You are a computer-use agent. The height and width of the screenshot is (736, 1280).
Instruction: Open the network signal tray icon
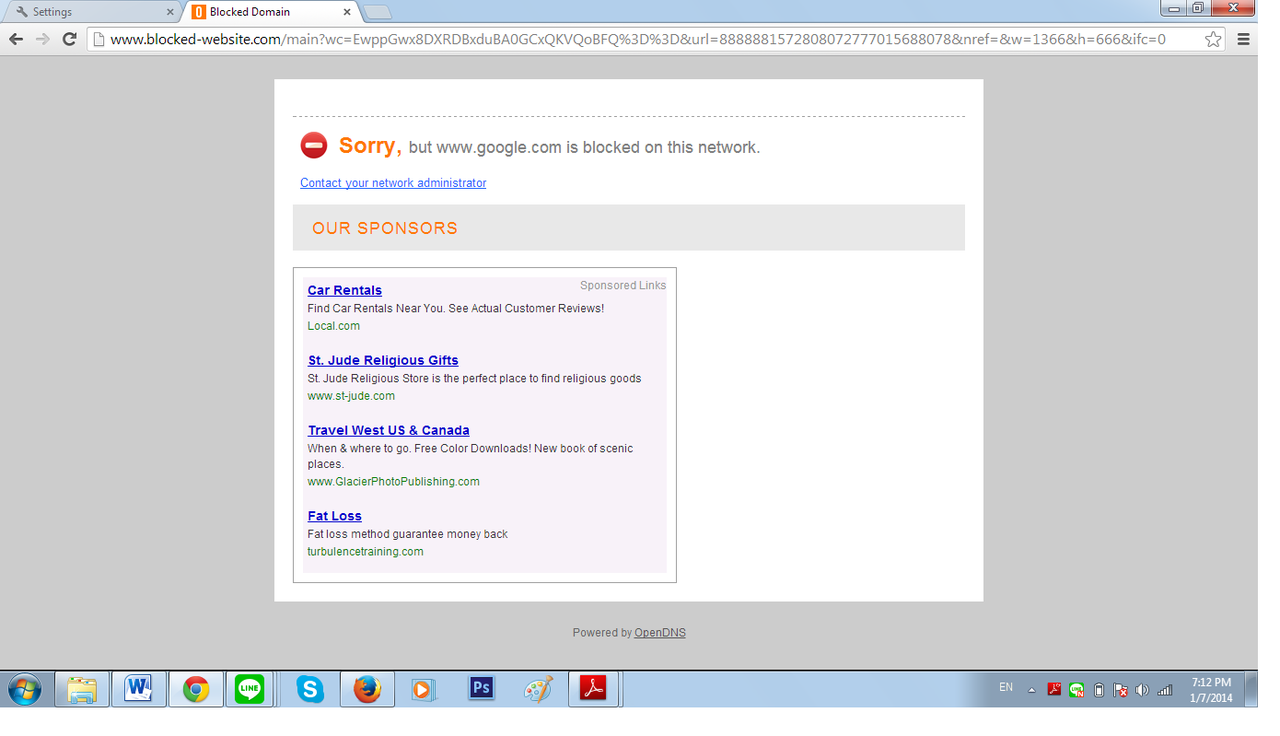tap(1165, 690)
